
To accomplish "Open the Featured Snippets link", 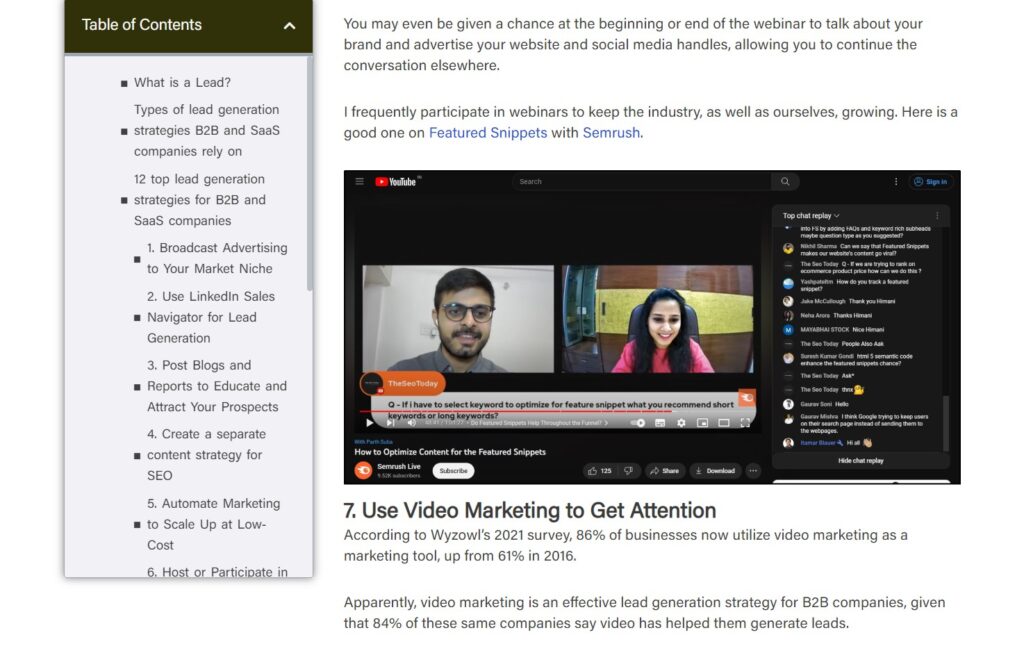I will (x=487, y=132).
